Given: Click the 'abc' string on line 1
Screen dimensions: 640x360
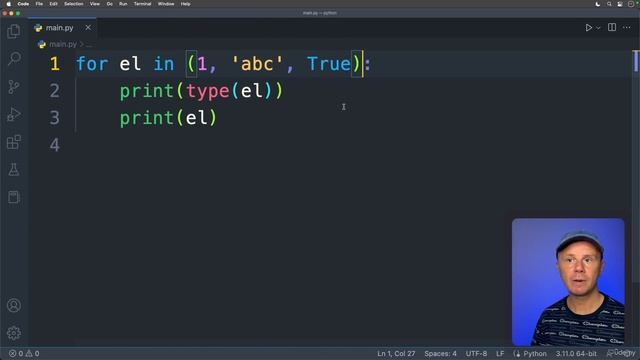Looking at the screenshot, I should [257, 64].
